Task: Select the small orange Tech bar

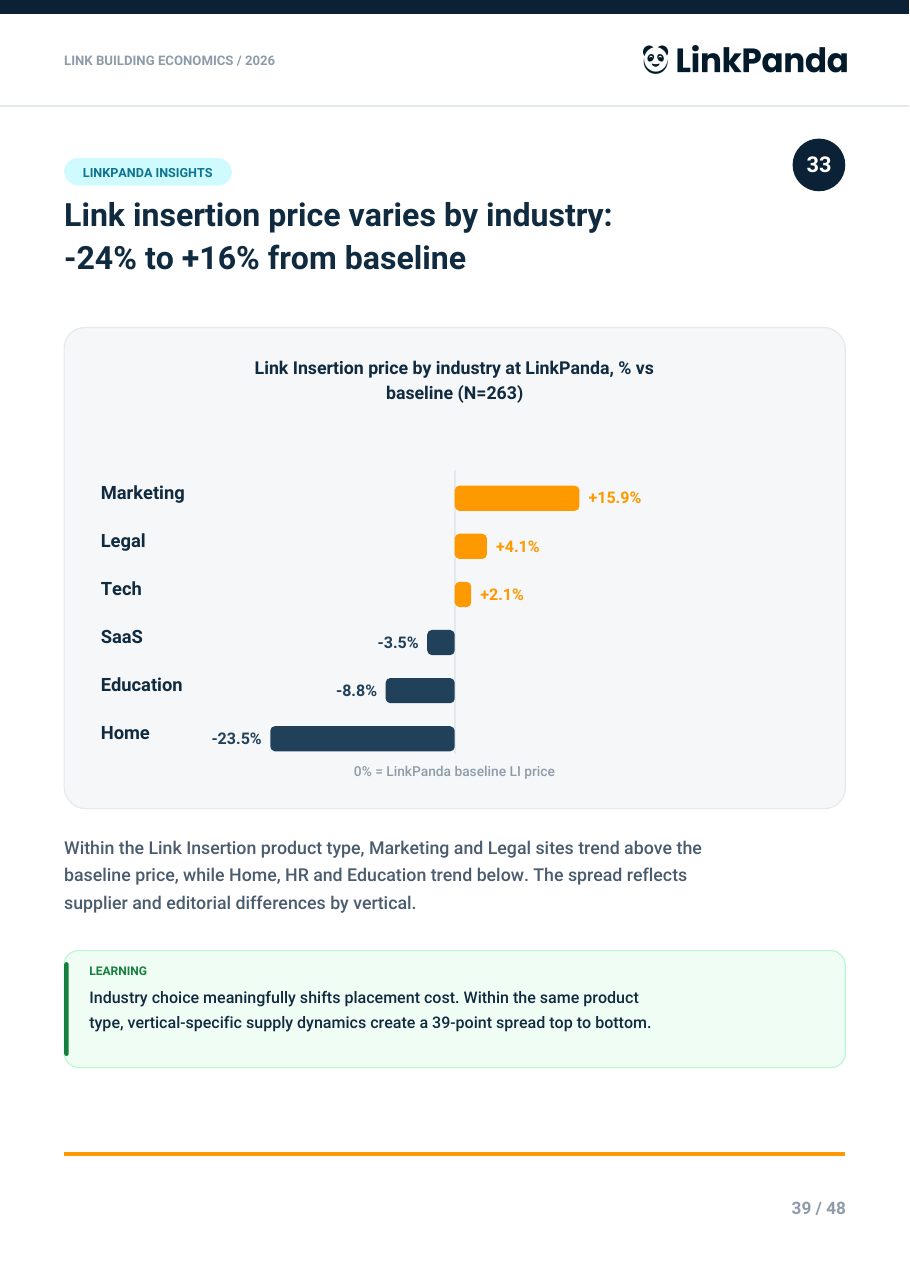Action: click(463, 594)
